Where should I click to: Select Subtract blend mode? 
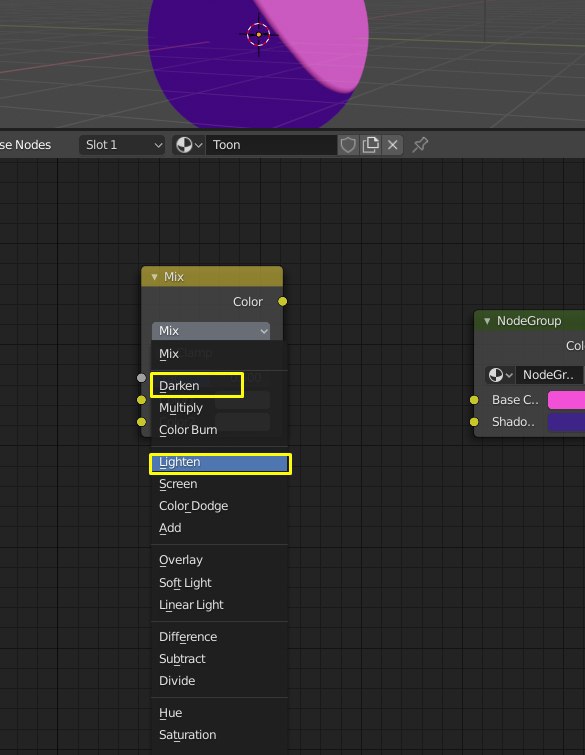[220, 659]
